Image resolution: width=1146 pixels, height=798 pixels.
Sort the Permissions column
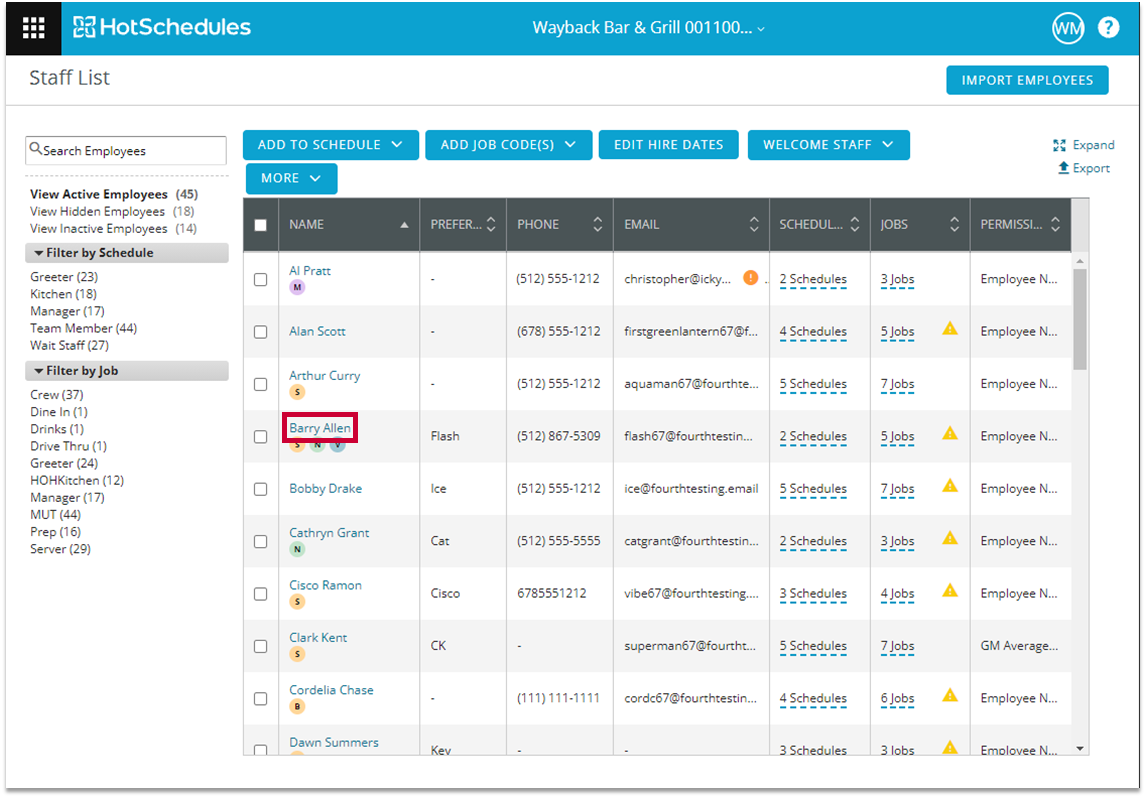click(1055, 224)
